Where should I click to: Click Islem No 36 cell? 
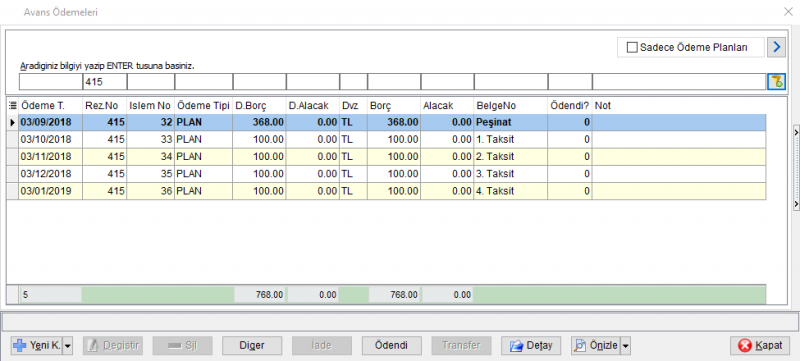coord(151,191)
